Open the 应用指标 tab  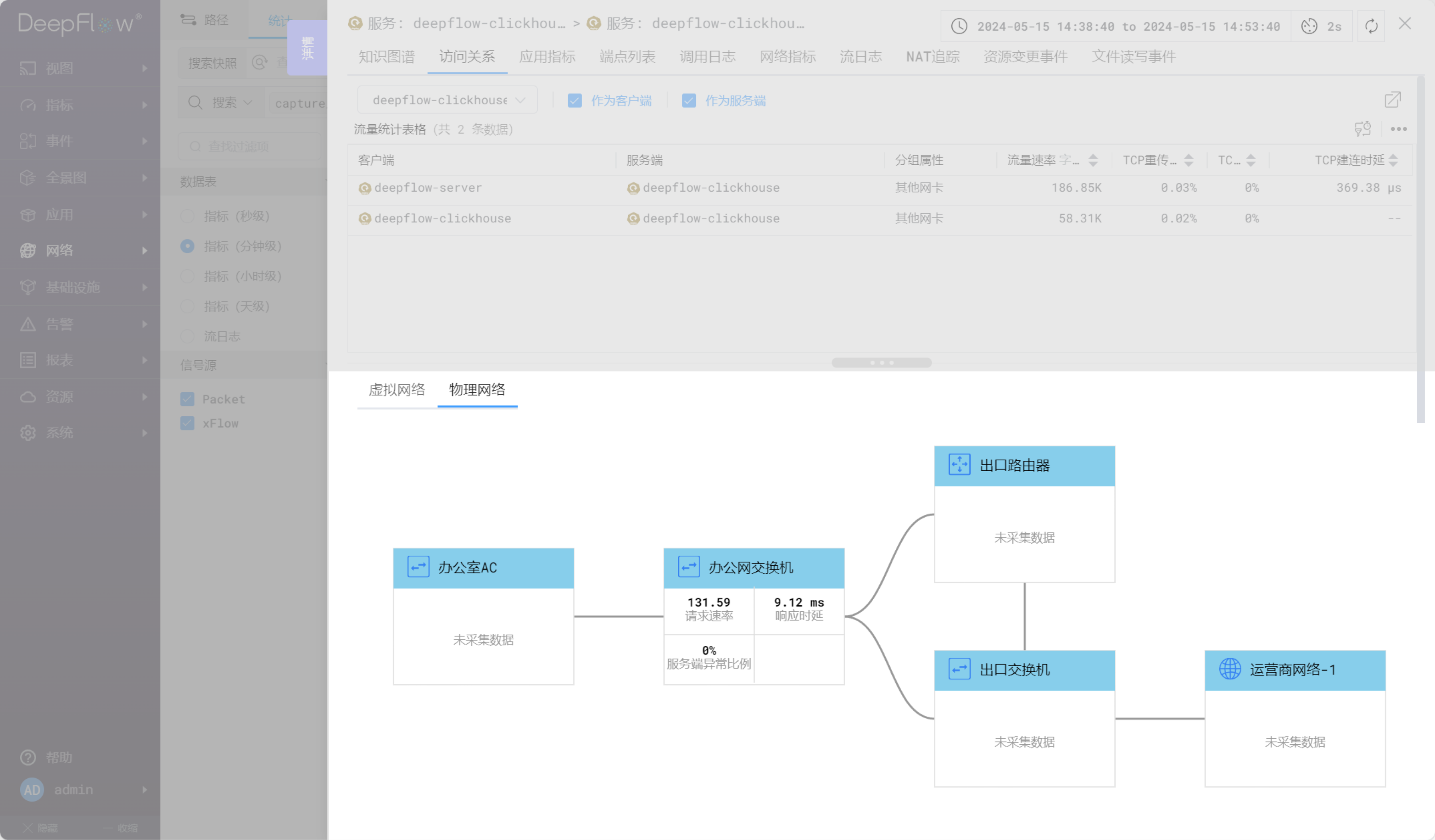coord(547,57)
